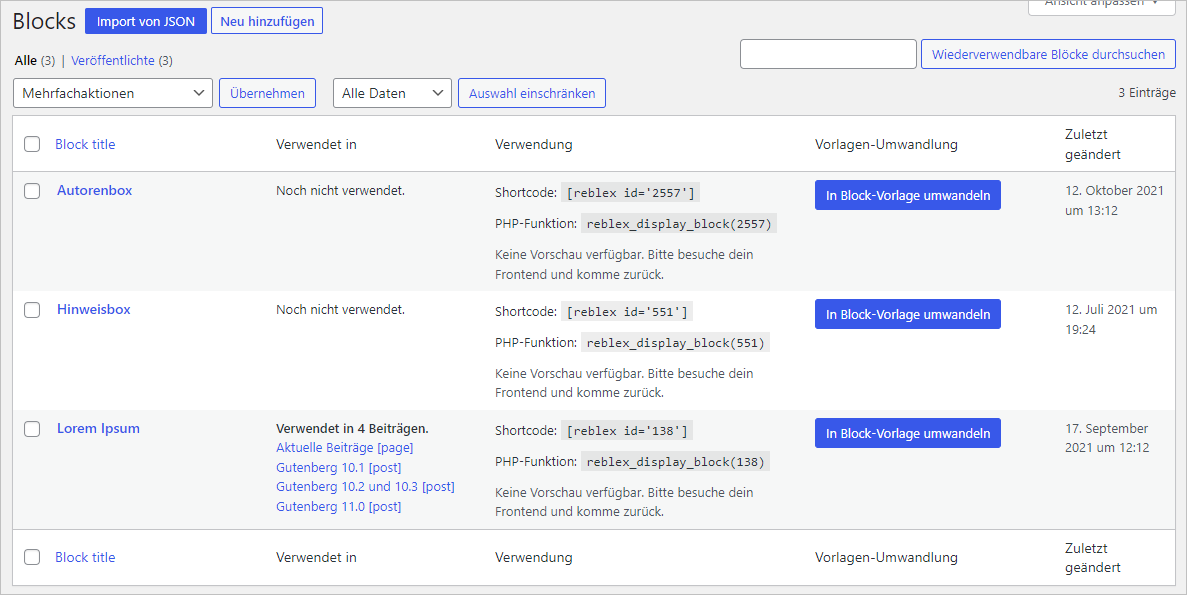Open Wiederverwendbare Blöcke durchsuchen

click(x=1048, y=54)
